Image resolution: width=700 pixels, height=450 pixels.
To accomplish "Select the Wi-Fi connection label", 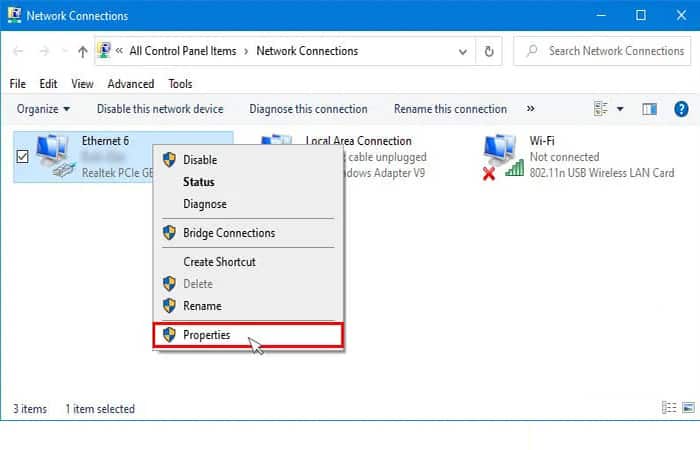I will tap(542, 141).
